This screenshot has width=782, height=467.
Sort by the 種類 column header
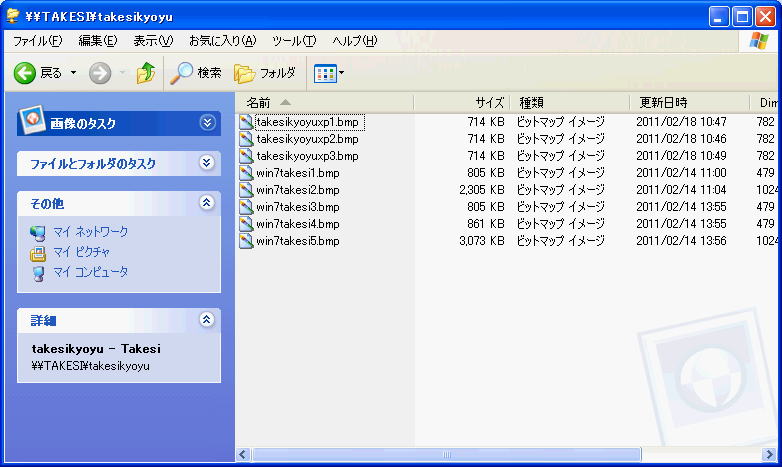(x=570, y=103)
